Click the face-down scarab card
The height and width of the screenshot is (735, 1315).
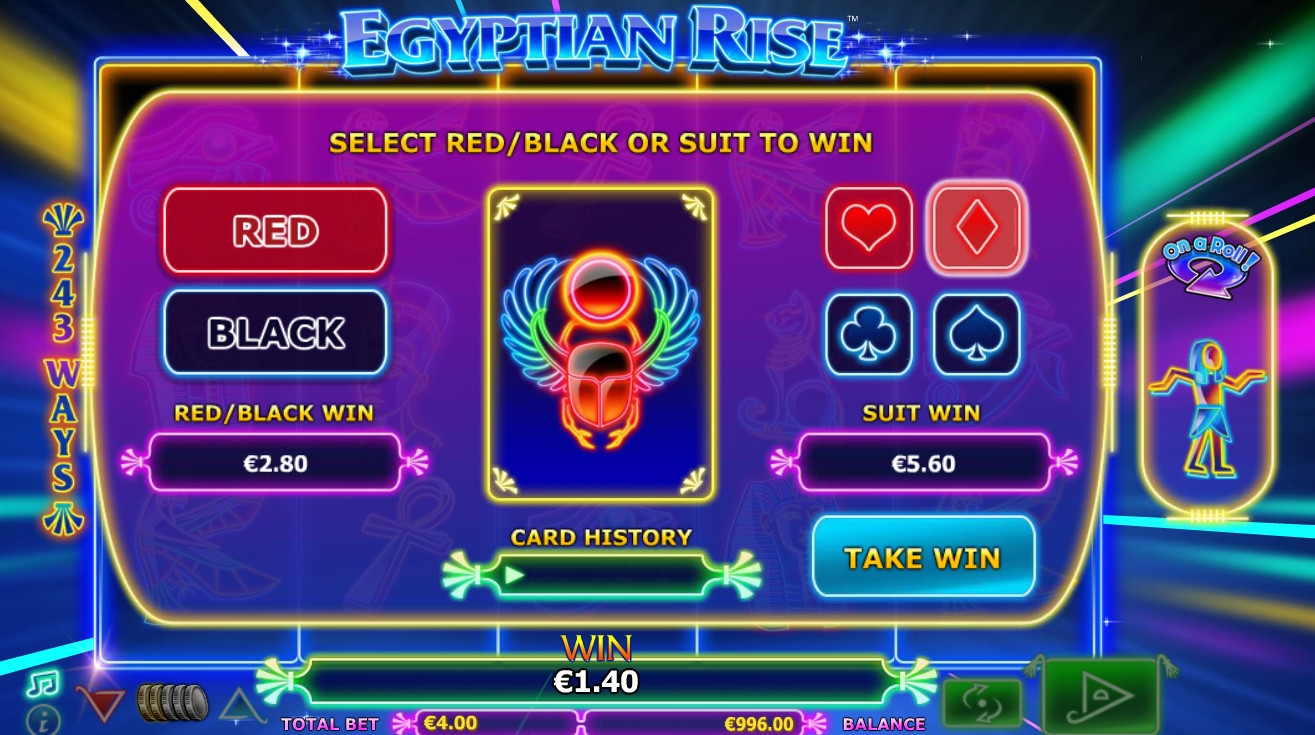(601, 344)
